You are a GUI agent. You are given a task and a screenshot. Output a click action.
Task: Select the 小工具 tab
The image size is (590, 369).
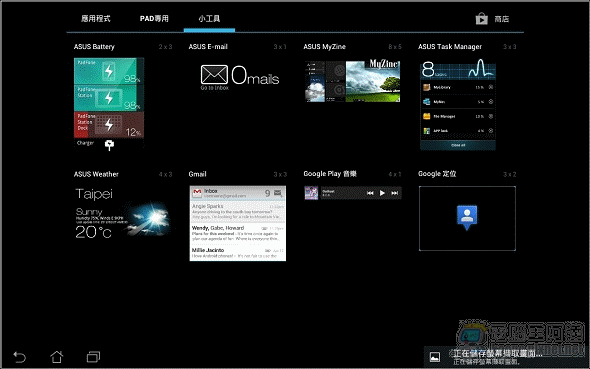pos(209,18)
